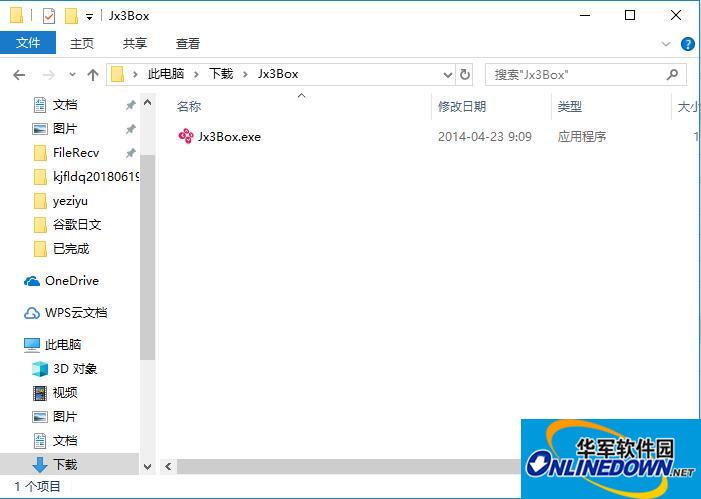
Task: Open the 文件 ribbon tab
Action: 28,43
